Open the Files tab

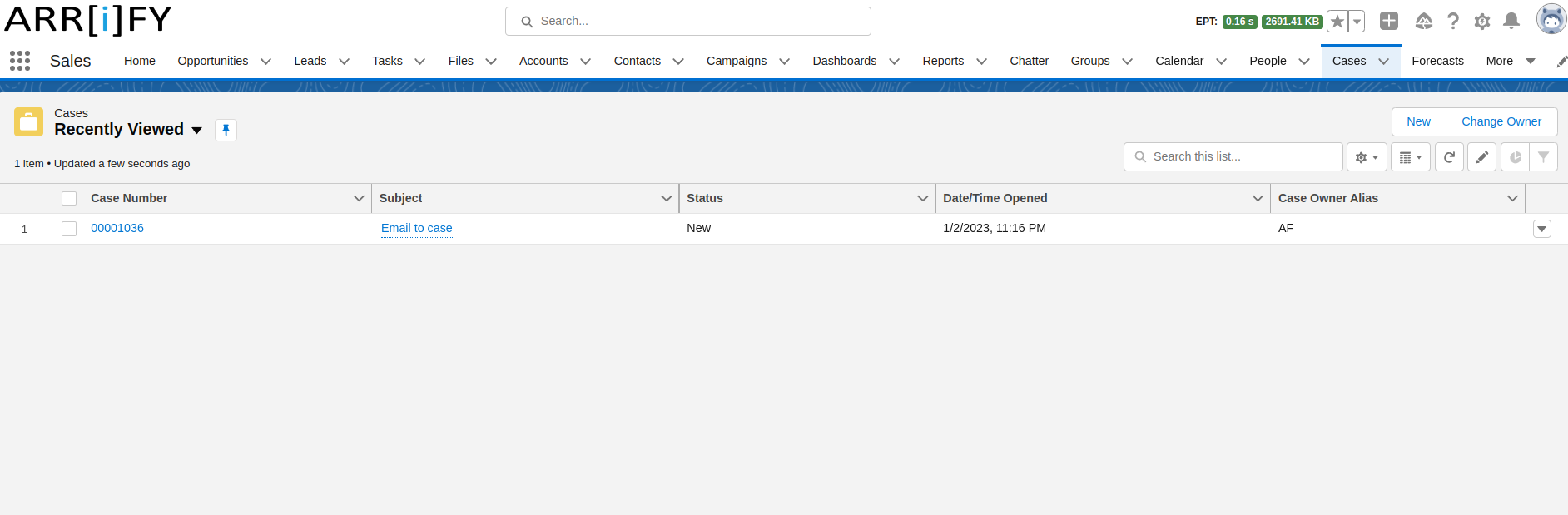click(460, 61)
